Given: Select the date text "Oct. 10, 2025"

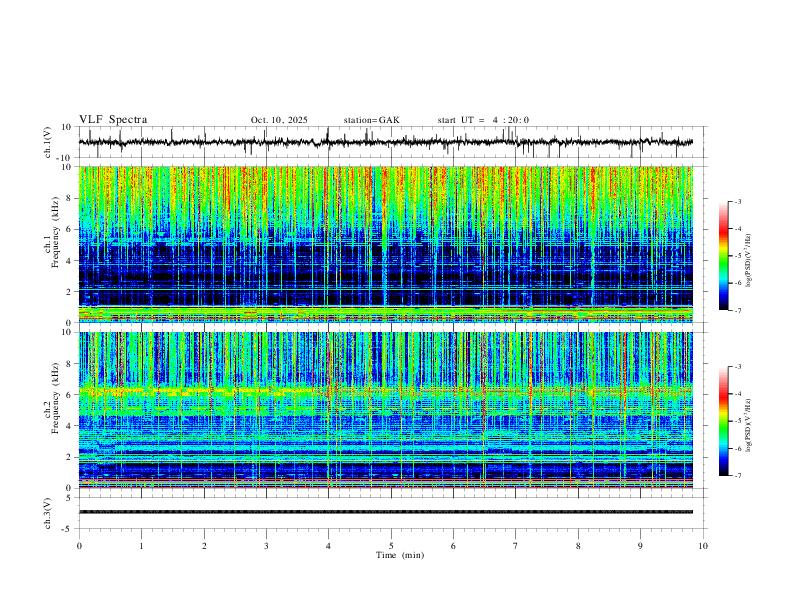Looking at the screenshot, I should coord(279,120).
